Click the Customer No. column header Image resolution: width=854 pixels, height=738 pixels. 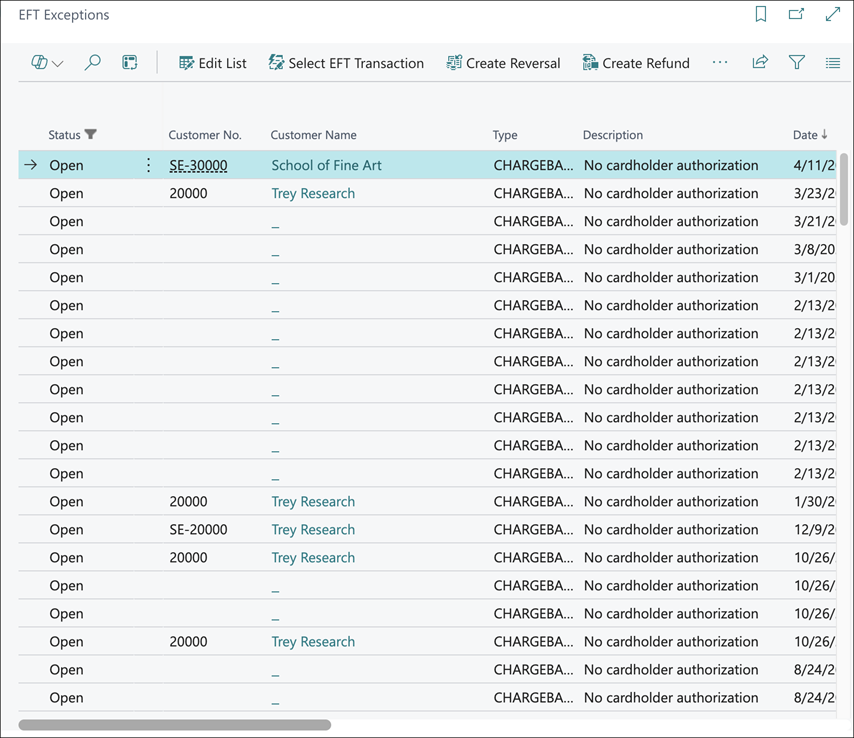205,135
